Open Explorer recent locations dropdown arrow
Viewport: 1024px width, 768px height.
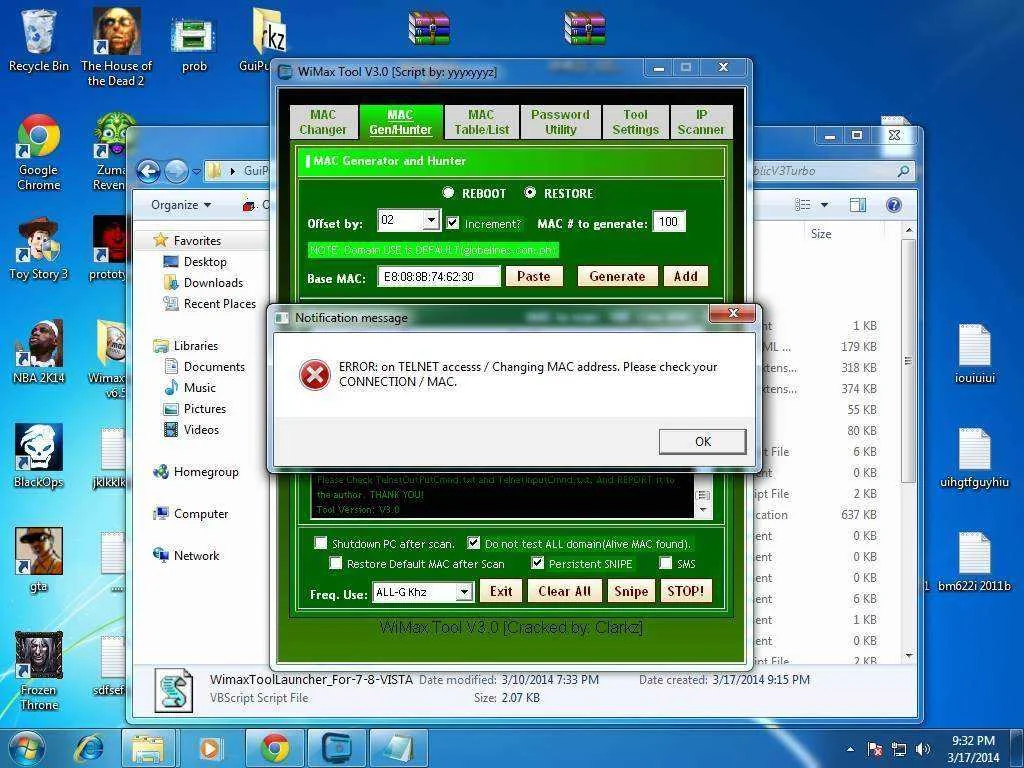pos(197,172)
